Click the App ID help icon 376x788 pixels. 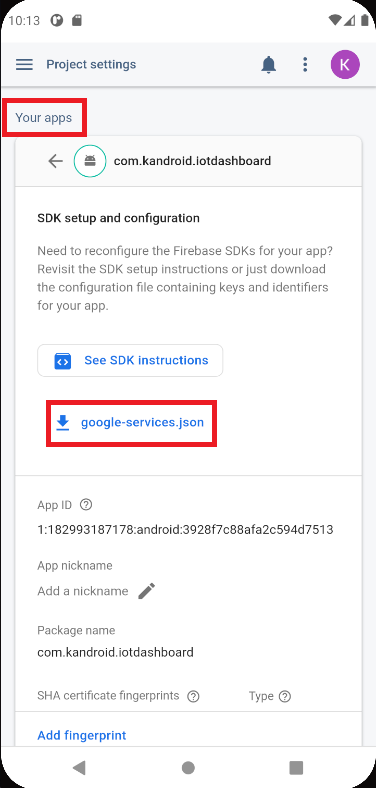(86, 505)
